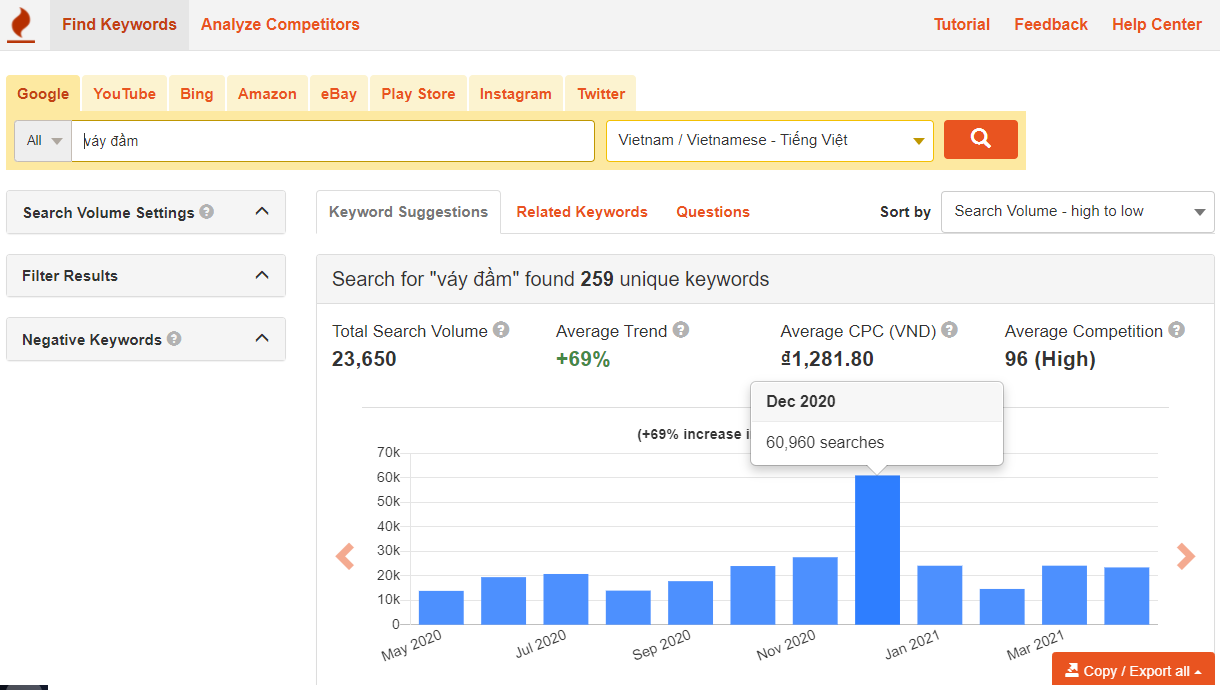This screenshot has width=1220, height=690.
Task: Open the Questions tab
Action: coord(713,212)
